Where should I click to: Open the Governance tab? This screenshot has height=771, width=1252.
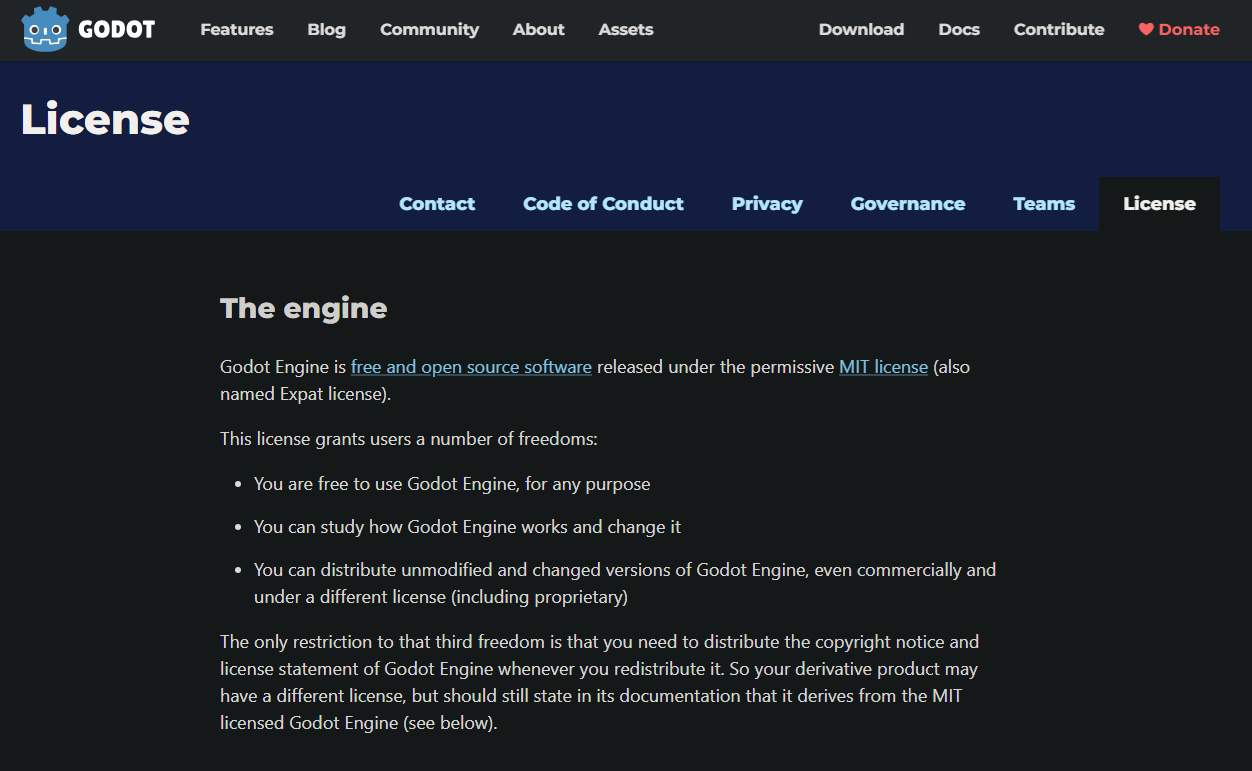[908, 204]
